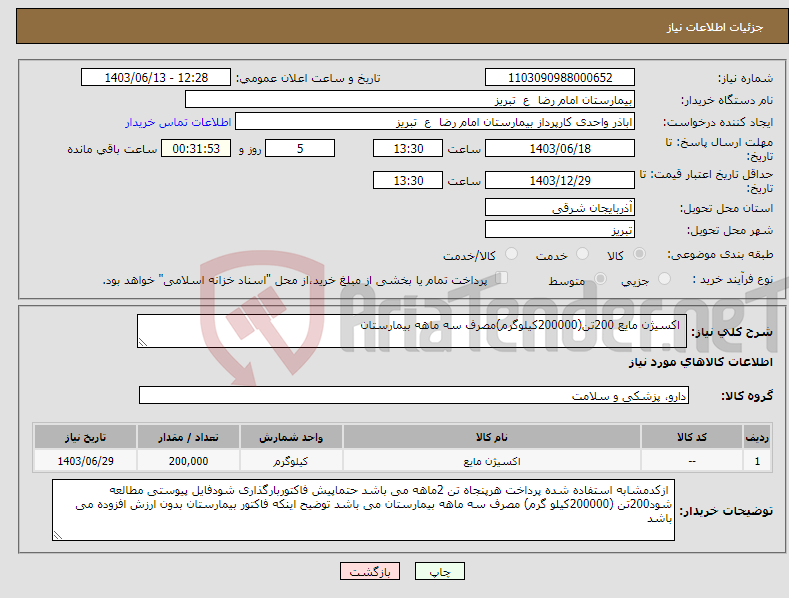Select the کالا/خدمت radio button

pos(511,254)
